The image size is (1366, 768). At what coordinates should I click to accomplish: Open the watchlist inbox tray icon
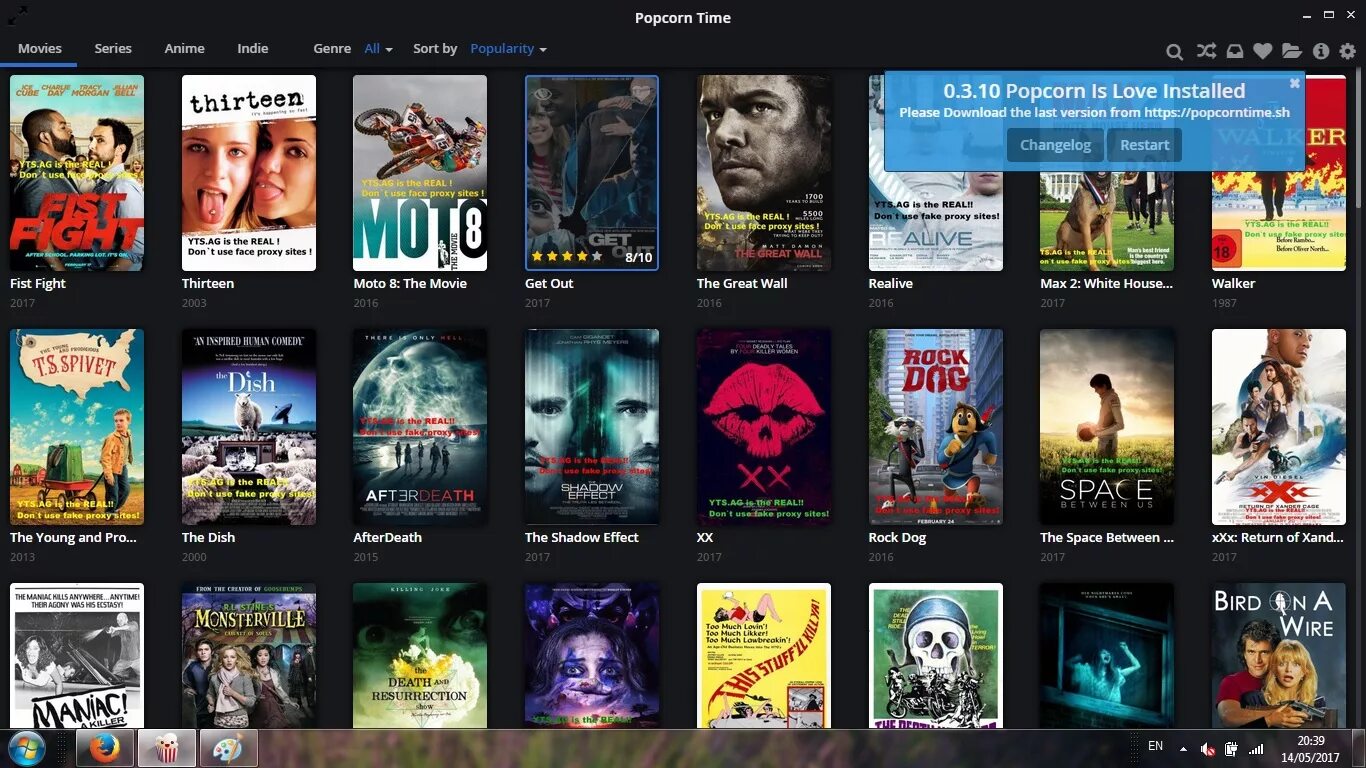(x=1235, y=51)
